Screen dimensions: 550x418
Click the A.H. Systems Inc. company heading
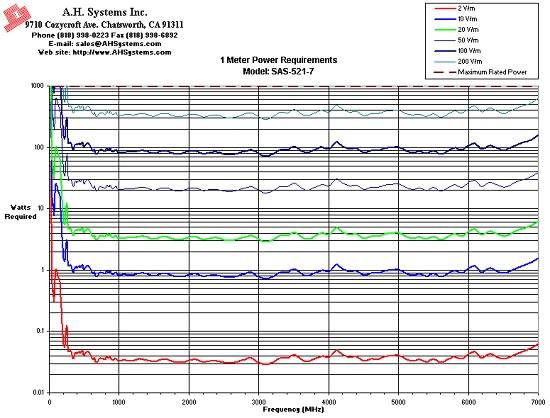[x=105, y=12]
